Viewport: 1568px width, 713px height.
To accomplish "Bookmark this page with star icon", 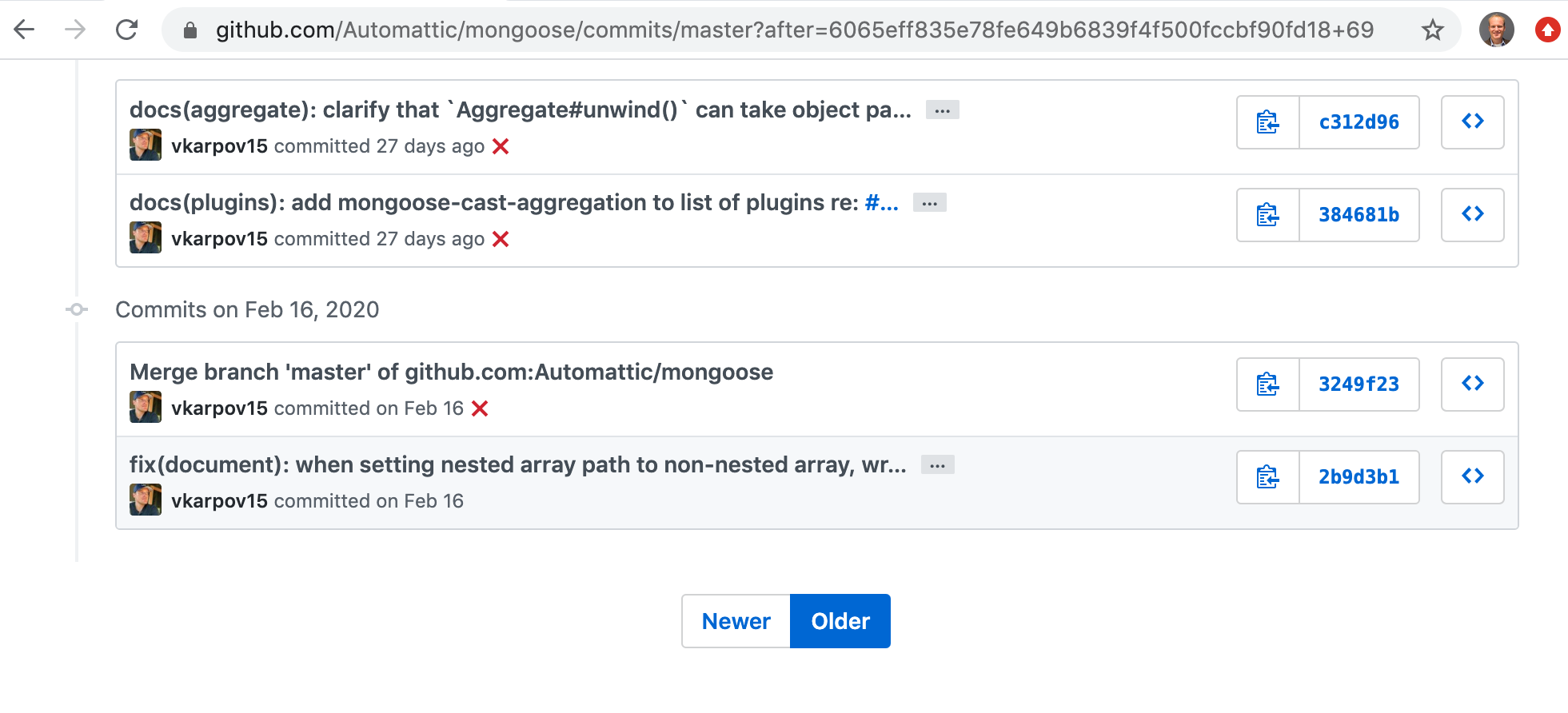I will click(x=1432, y=30).
